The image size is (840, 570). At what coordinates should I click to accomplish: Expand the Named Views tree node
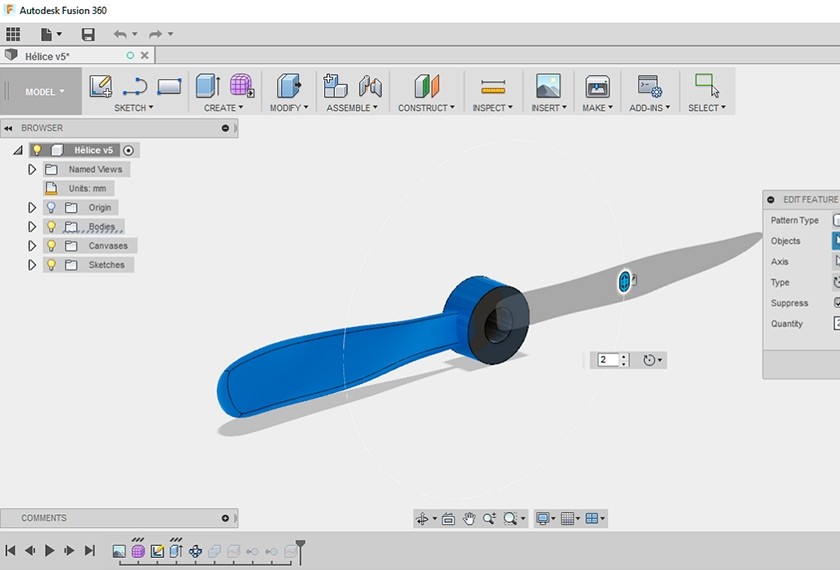pos(32,170)
